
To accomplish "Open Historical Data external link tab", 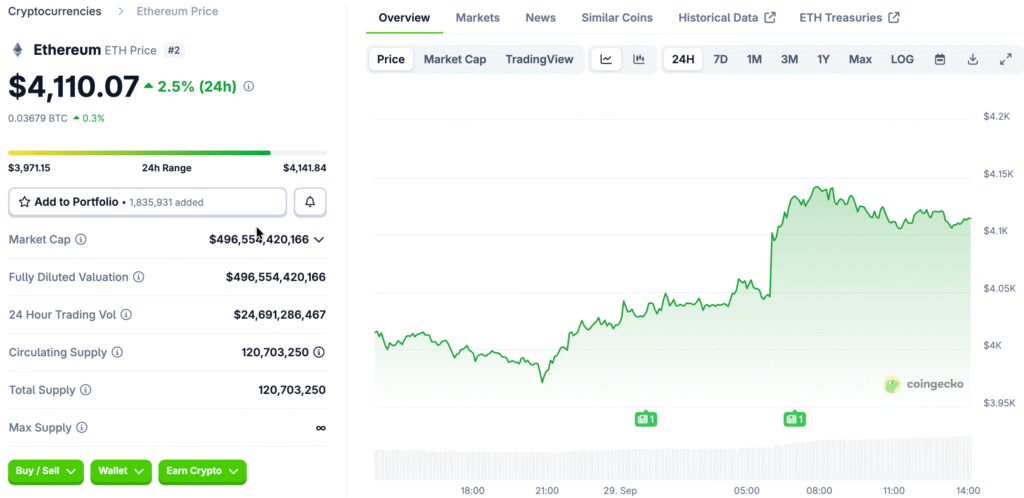I will point(727,18).
